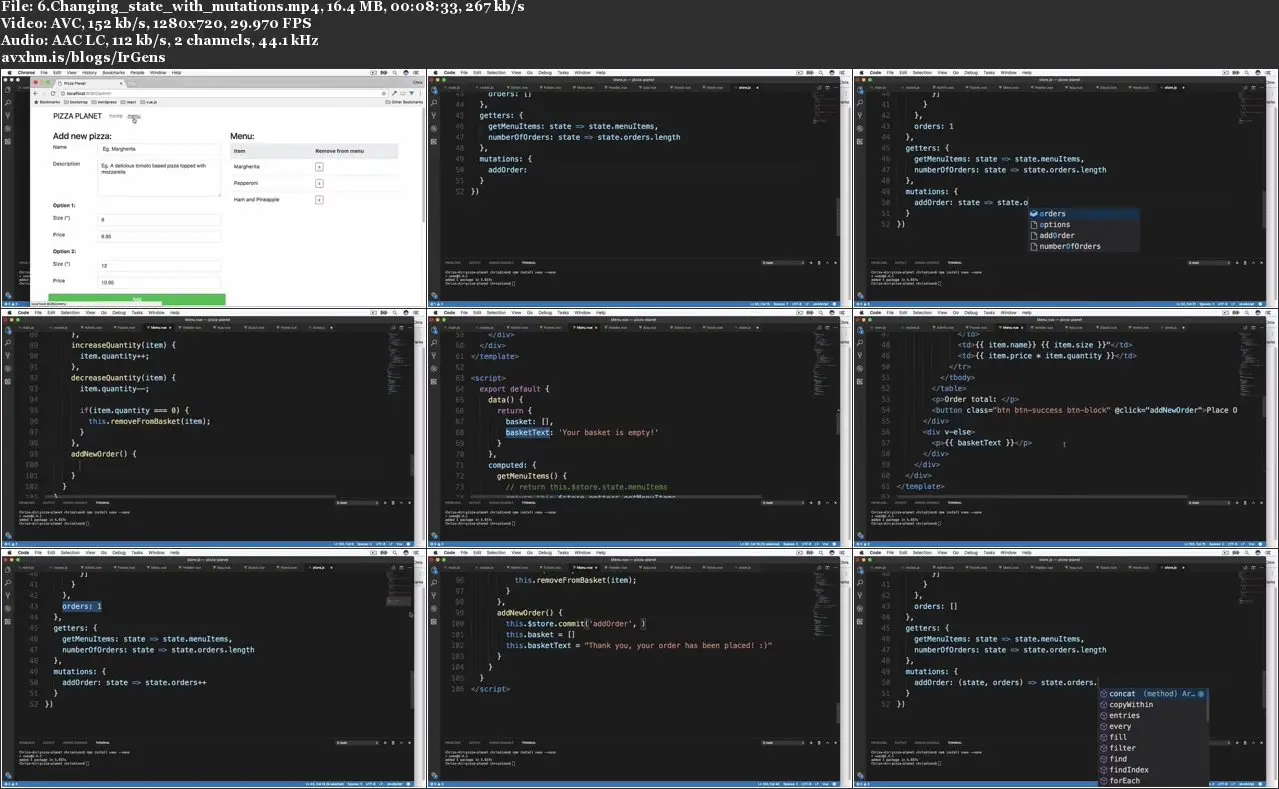Open terminal shell dropdown in increaseQuantity code frame
This screenshot has height=789, width=1279.
coord(355,503)
